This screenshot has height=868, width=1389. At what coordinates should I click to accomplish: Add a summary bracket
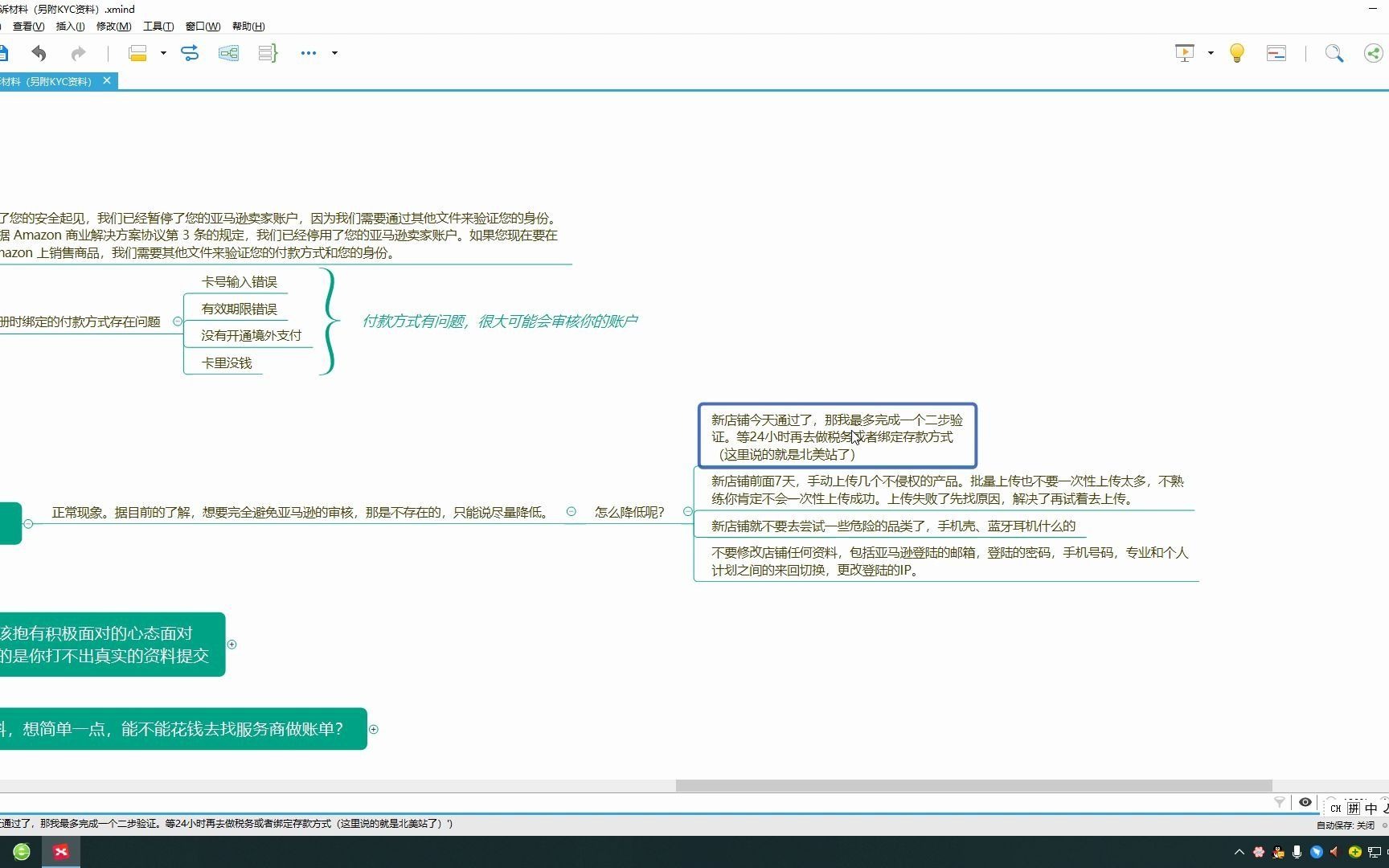pos(268,53)
